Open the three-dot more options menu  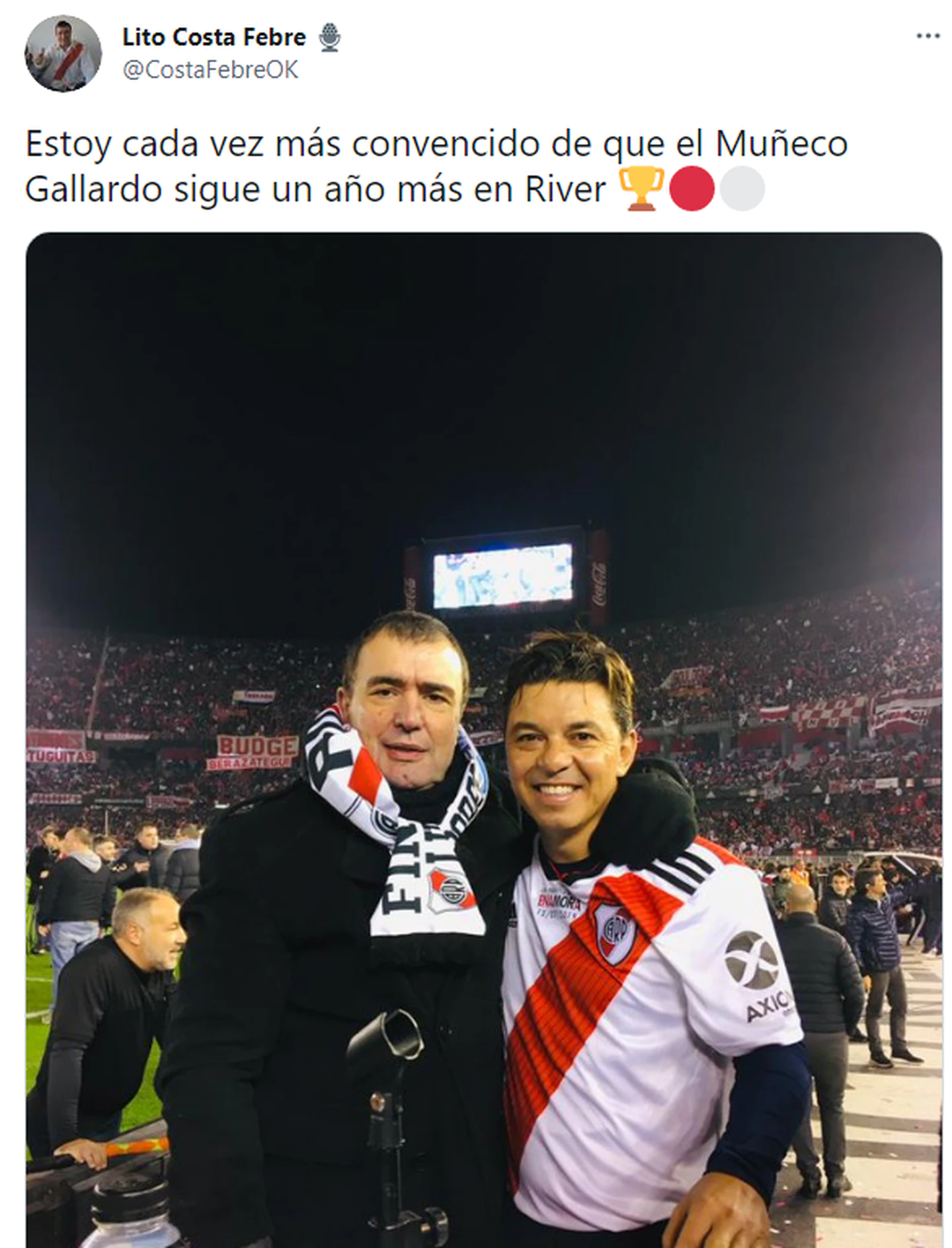click(x=928, y=36)
